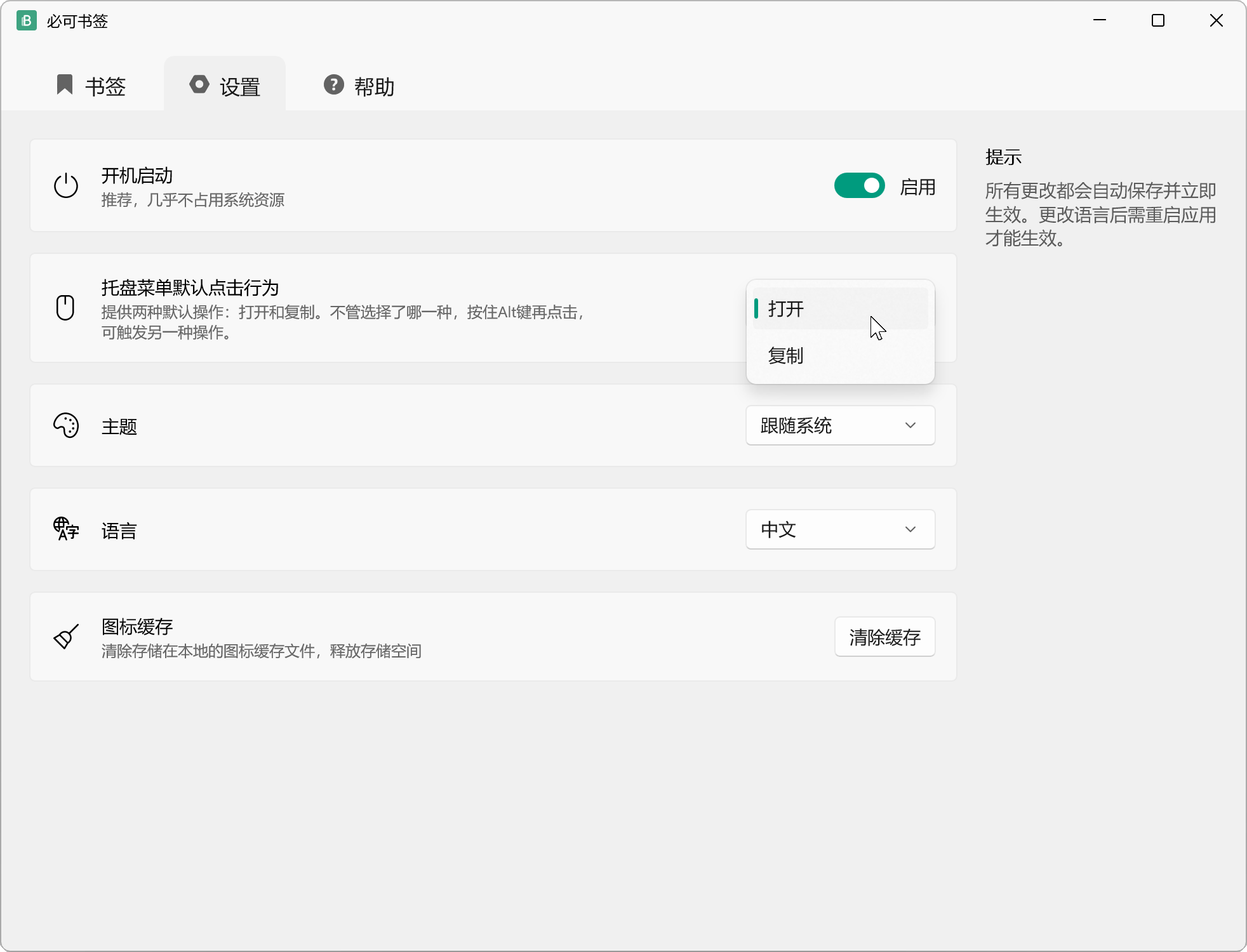Click the gear icon in 设置 tab
Screen dimensions: 1247x952
tap(199, 84)
